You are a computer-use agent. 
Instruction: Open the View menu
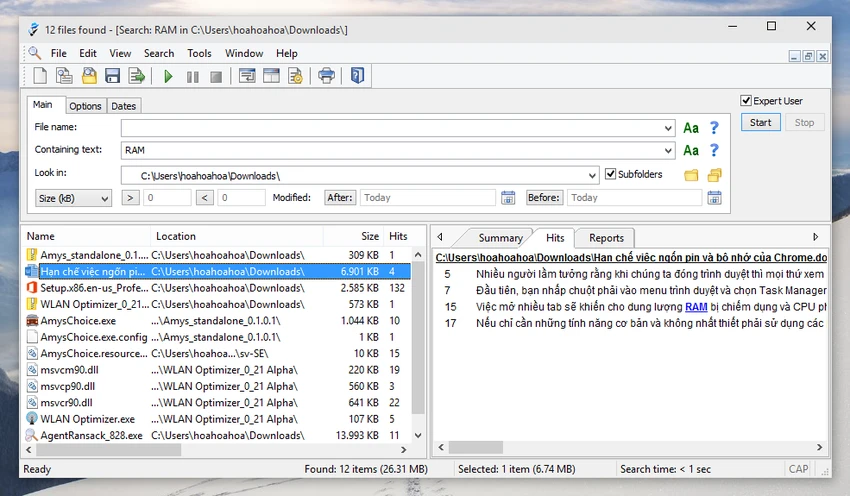(120, 53)
